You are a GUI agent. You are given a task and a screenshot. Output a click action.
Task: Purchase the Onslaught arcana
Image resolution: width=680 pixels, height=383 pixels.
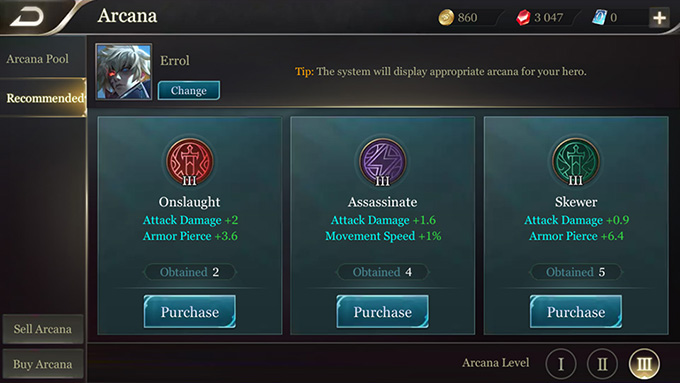click(190, 312)
